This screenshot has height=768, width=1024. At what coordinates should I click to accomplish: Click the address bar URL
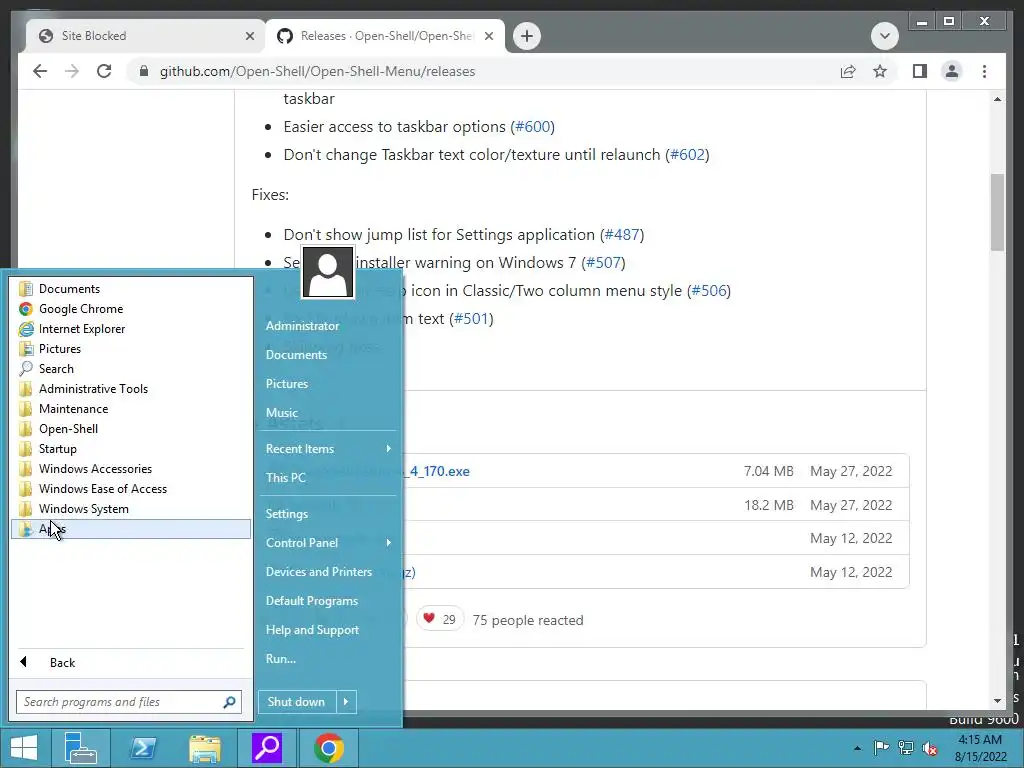tap(317, 71)
